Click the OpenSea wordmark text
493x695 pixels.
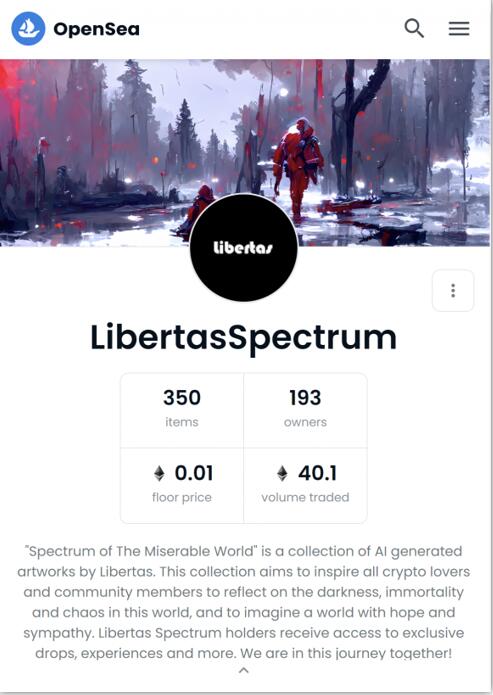pos(97,29)
